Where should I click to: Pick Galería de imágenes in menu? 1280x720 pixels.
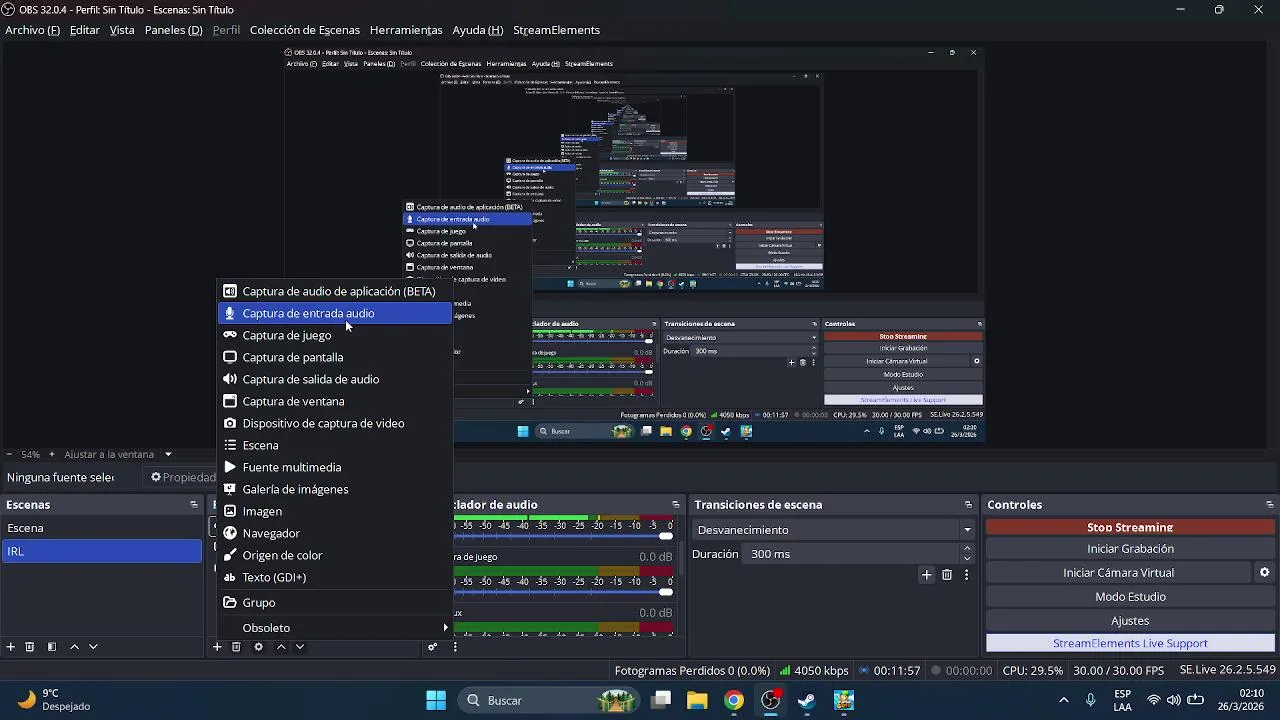[334, 489]
